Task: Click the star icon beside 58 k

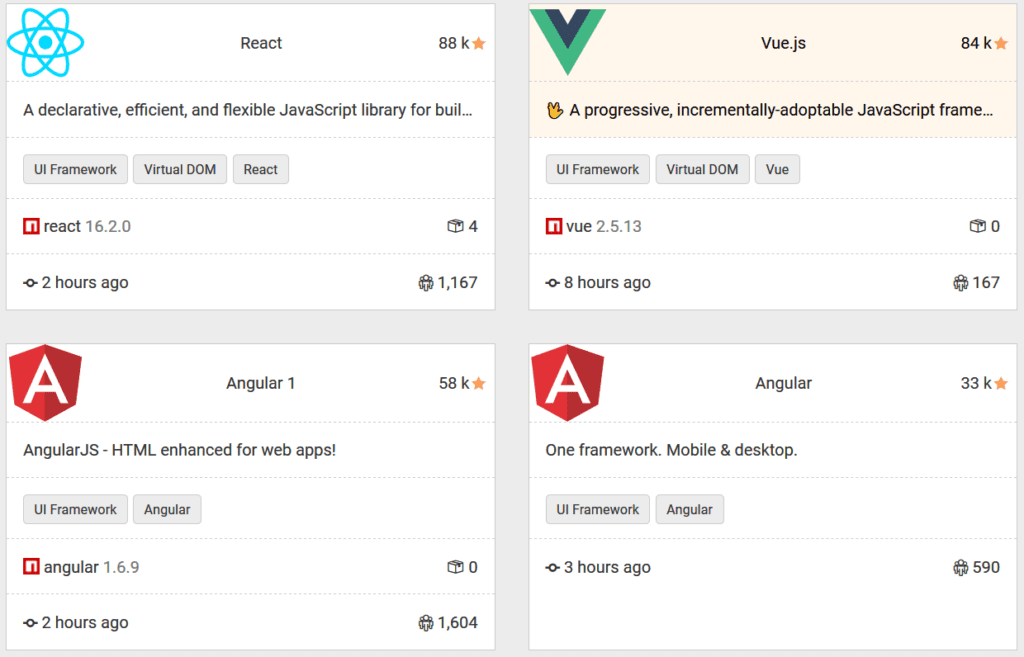Action: [x=479, y=383]
